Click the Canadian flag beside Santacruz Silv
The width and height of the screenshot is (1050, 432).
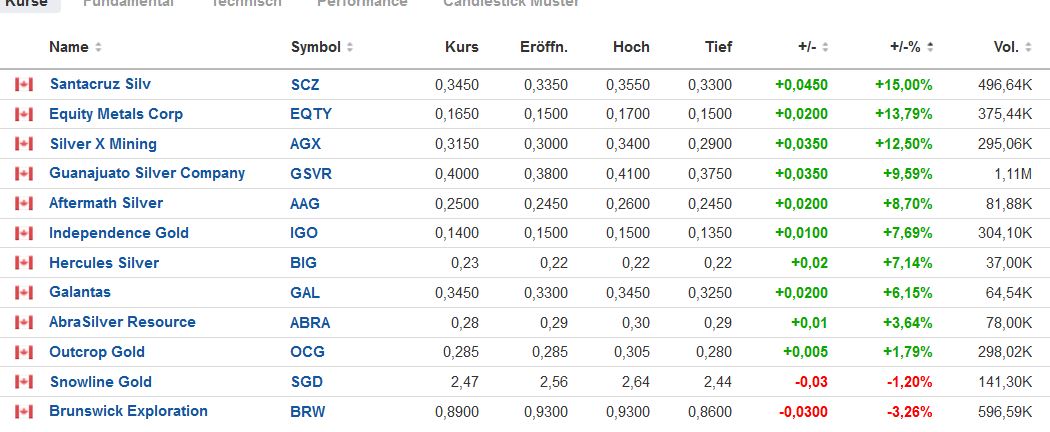pyautogui.click(x=24, y=85)
